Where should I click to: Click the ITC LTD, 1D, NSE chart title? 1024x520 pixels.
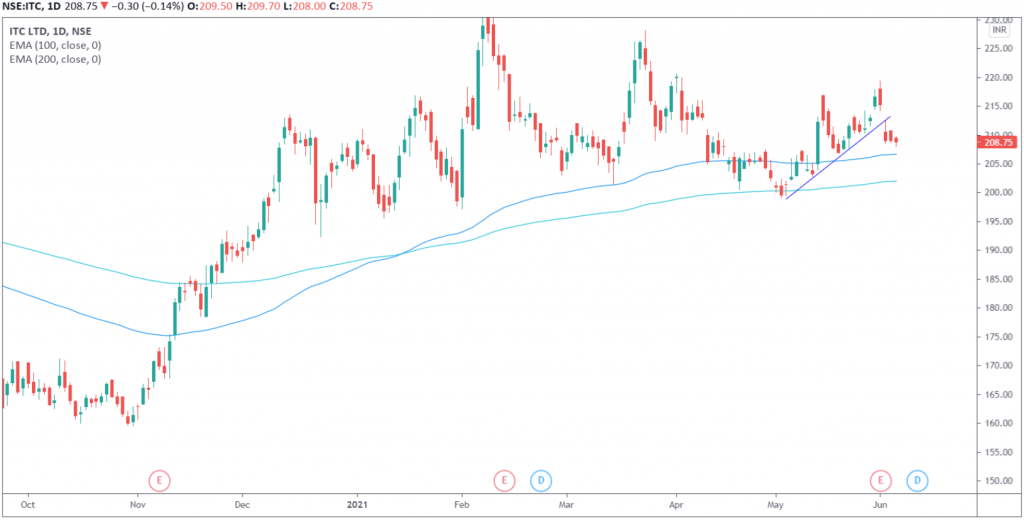pyautogui.click(x=50, y=31)
